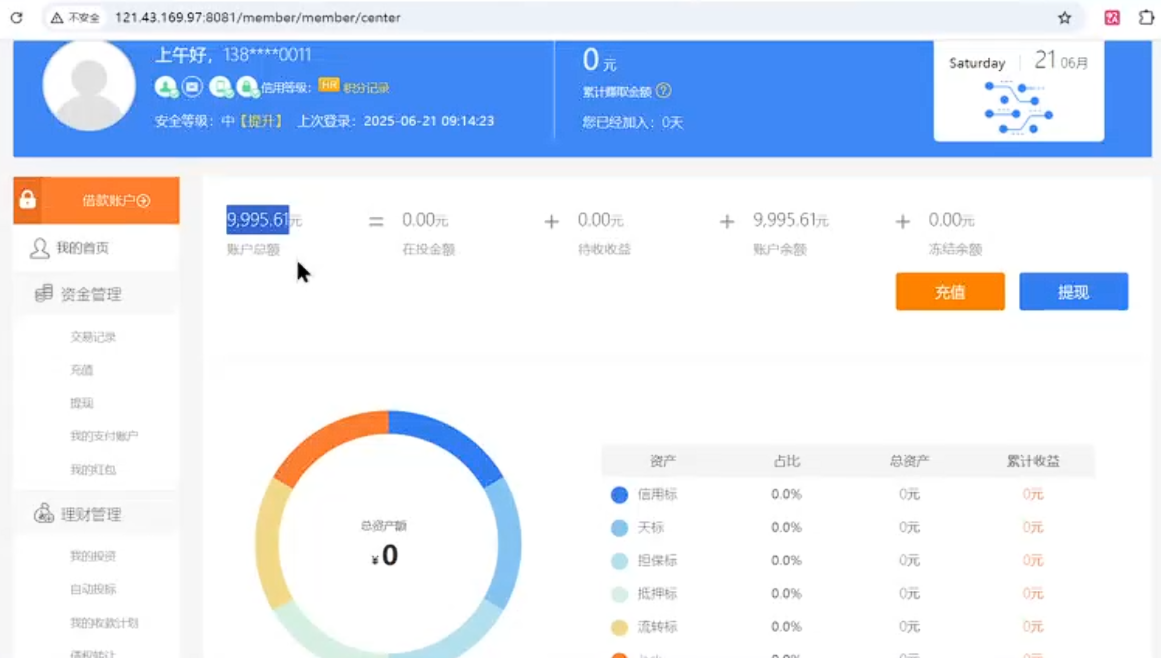Click the 流转标 row label

click(x=658, y=627)
